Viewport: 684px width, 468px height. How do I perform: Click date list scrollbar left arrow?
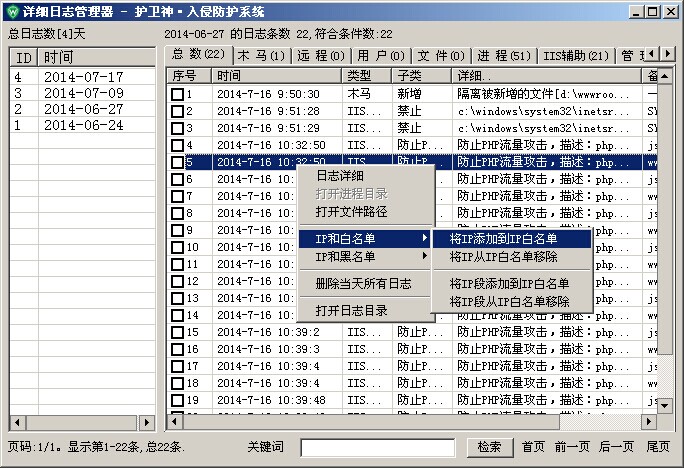pyautogui.click(x=17, y=422)
